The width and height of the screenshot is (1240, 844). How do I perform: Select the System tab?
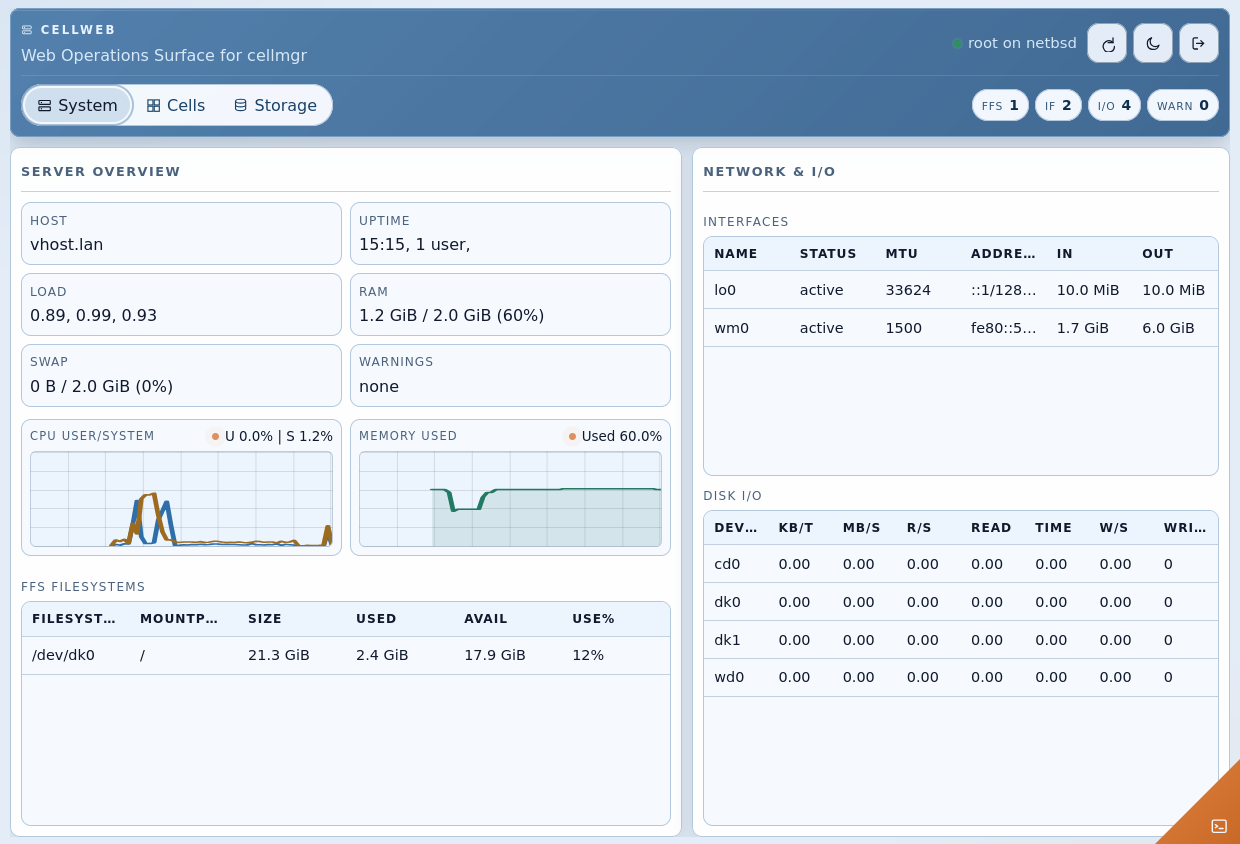77,105
